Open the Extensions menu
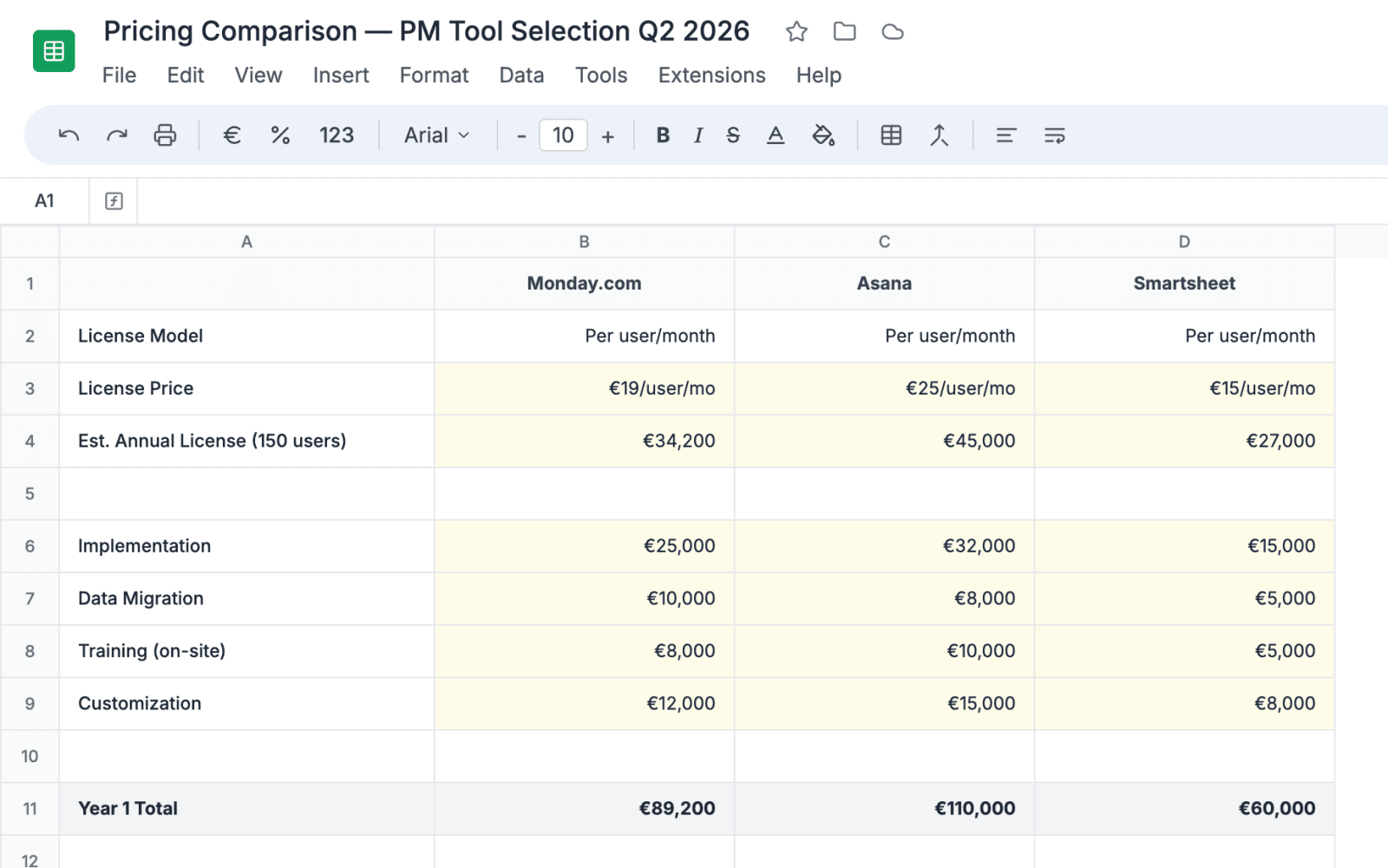This screenshot has width=1388, height=868. point(711,75)
